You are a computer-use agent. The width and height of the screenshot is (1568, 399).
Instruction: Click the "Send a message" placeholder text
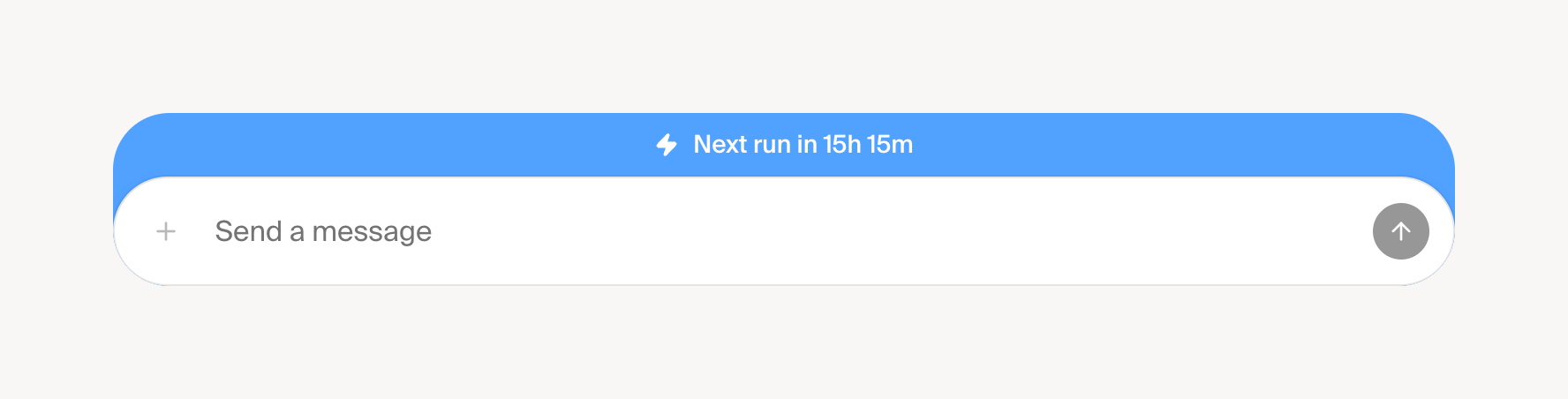point(323,231)
